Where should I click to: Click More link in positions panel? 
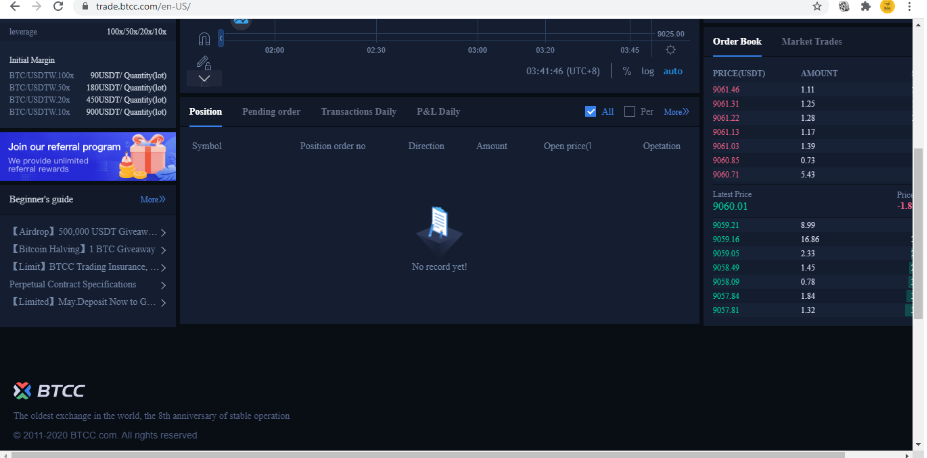pos(676,112)
